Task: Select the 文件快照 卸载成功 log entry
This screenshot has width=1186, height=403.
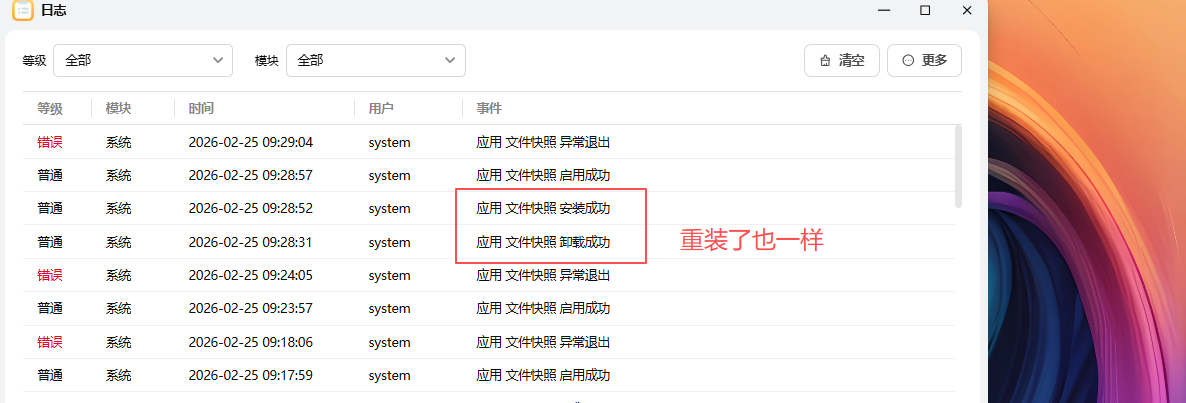Action: (x=543, y=242)
